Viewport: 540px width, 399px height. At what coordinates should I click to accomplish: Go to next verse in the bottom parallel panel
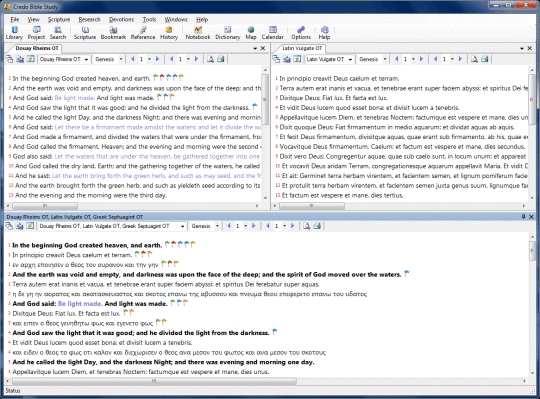pyautogui.click(x=292, y=226)
